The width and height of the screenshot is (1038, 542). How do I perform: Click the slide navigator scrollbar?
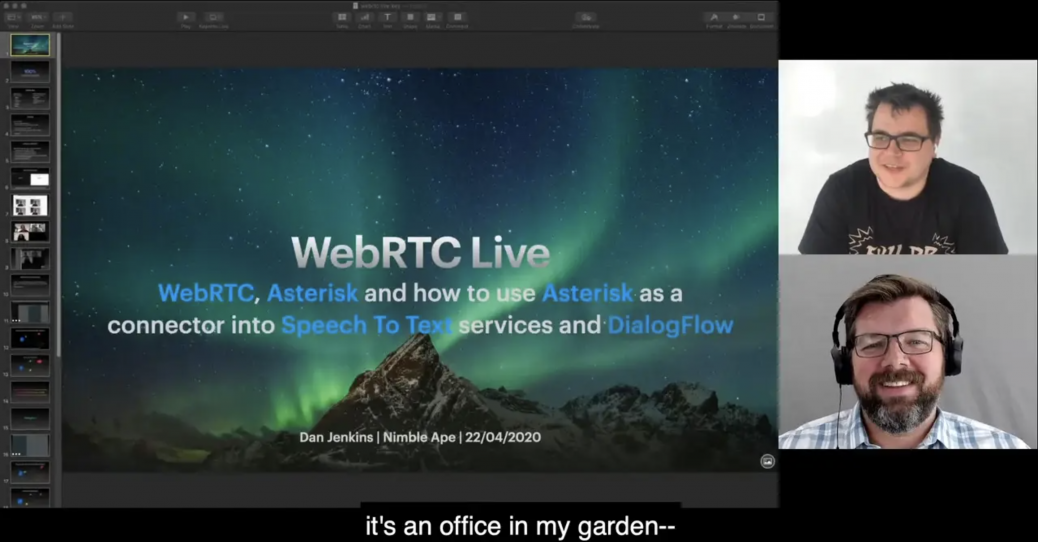pos(57,200)
